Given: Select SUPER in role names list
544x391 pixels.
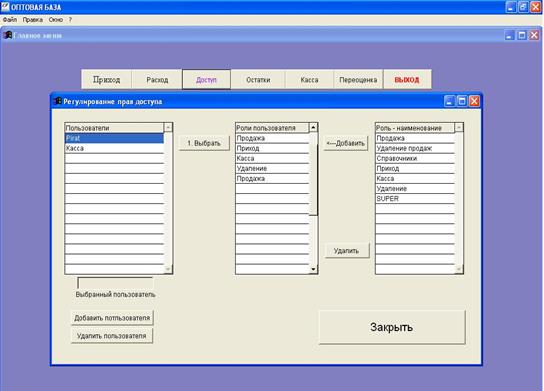Looking at the screenshot, I should [x=415, y=198].
